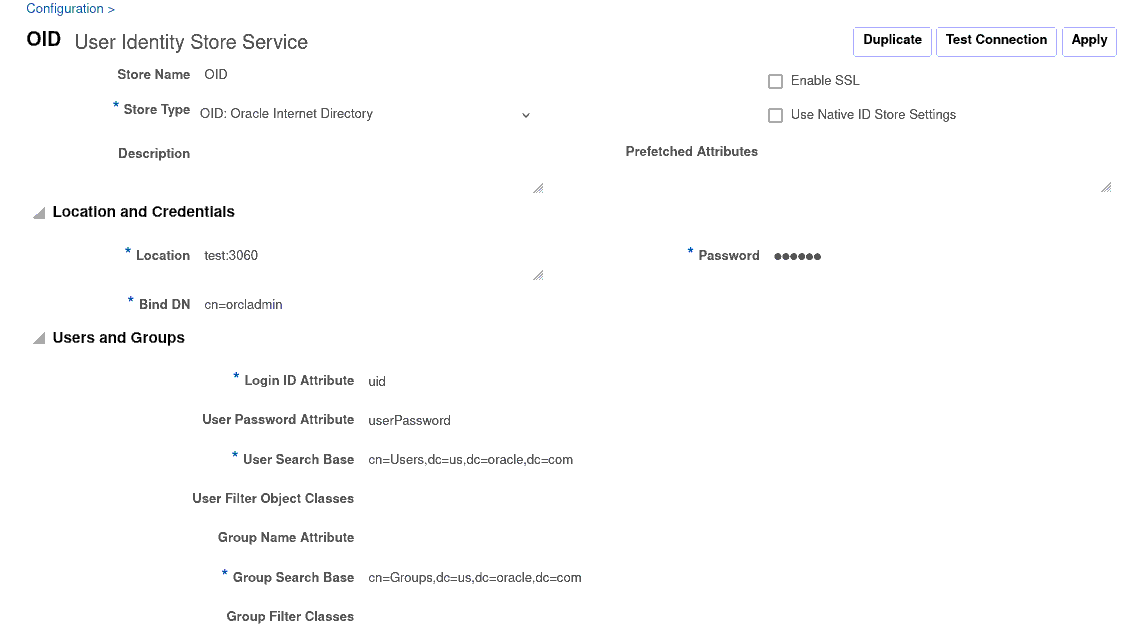Click the Duplicate button
This screenshot has height=632, width=1141.
892,41
